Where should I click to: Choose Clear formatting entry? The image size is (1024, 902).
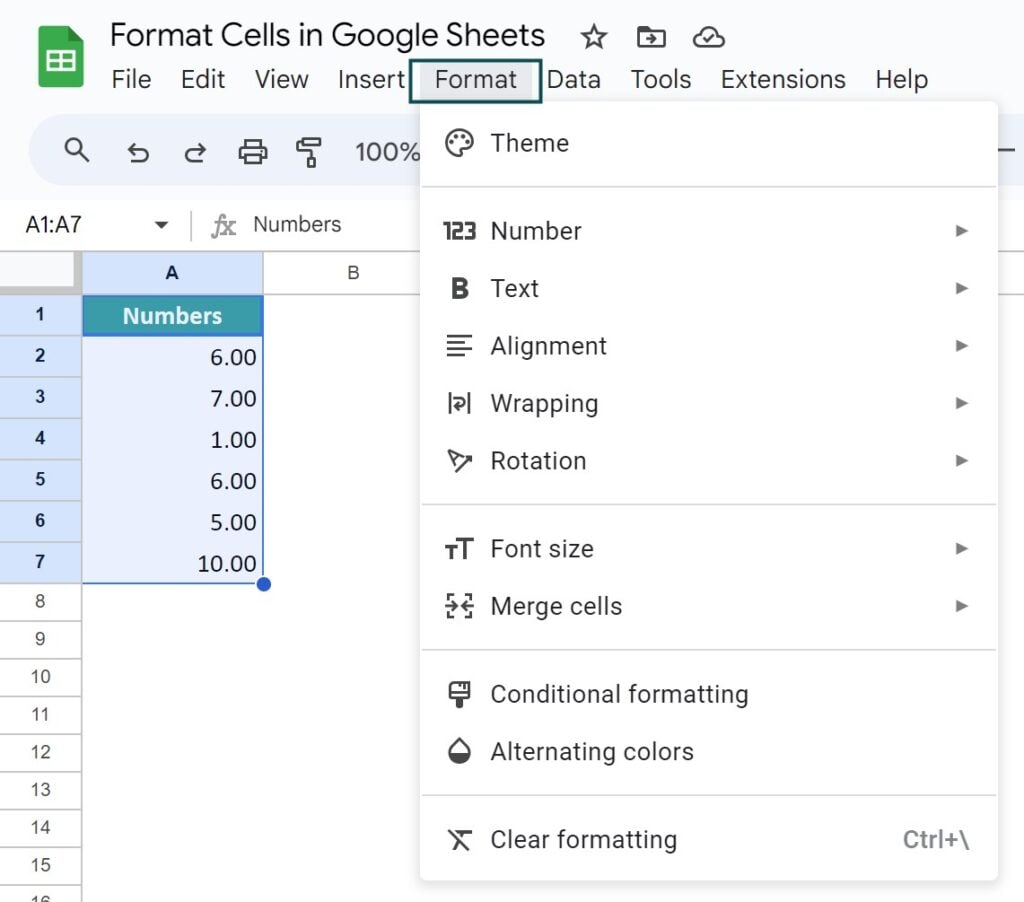click(709, 839)
